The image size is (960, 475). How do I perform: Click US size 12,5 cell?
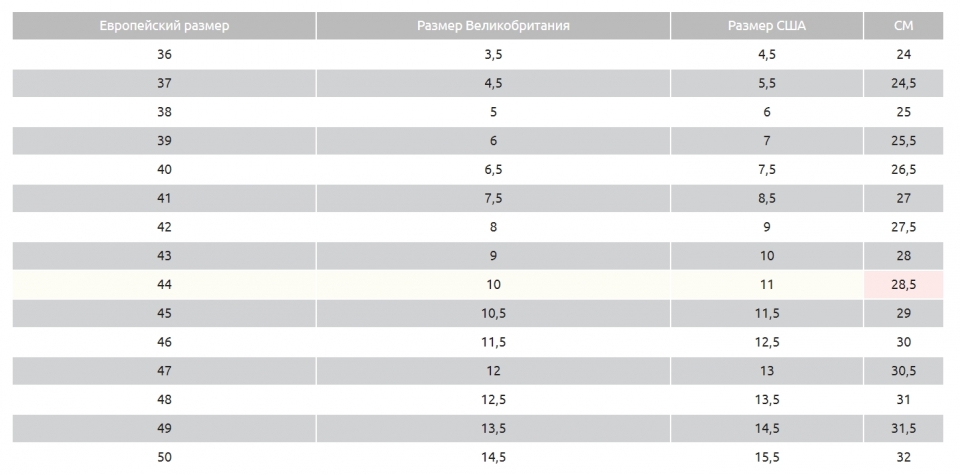coord(767,342)
